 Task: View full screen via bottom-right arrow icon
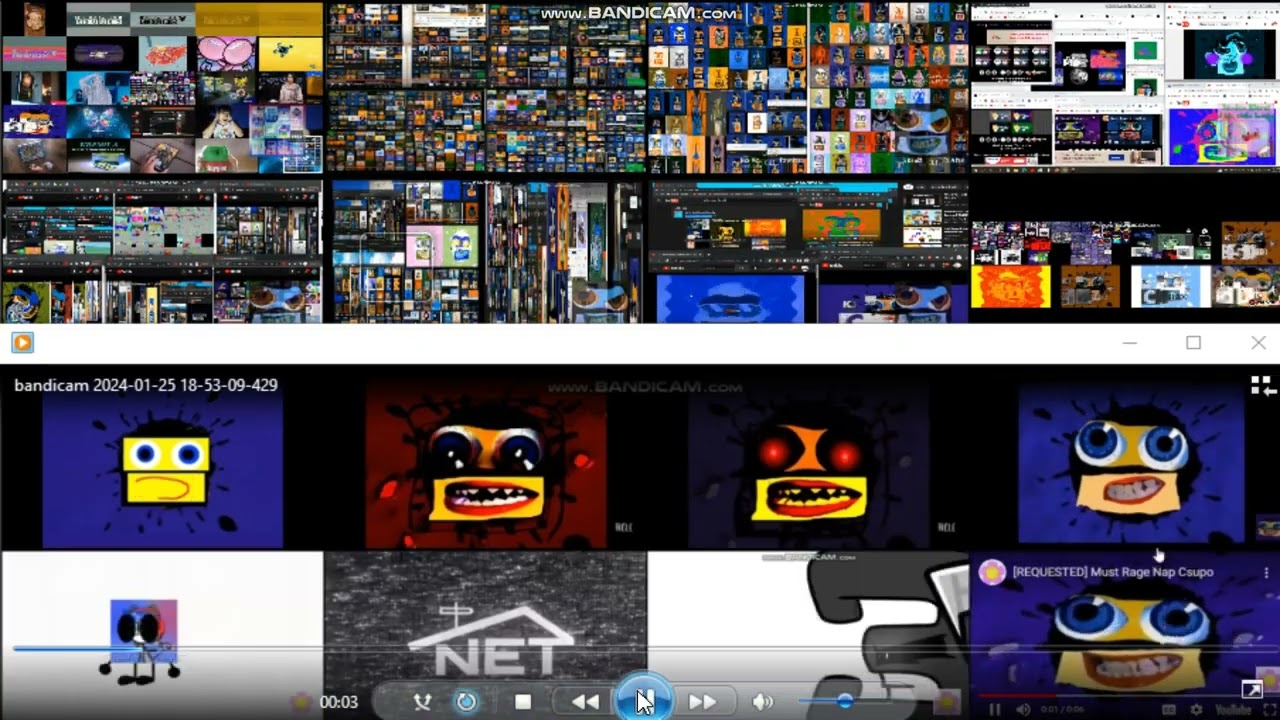coord(1252,689)
